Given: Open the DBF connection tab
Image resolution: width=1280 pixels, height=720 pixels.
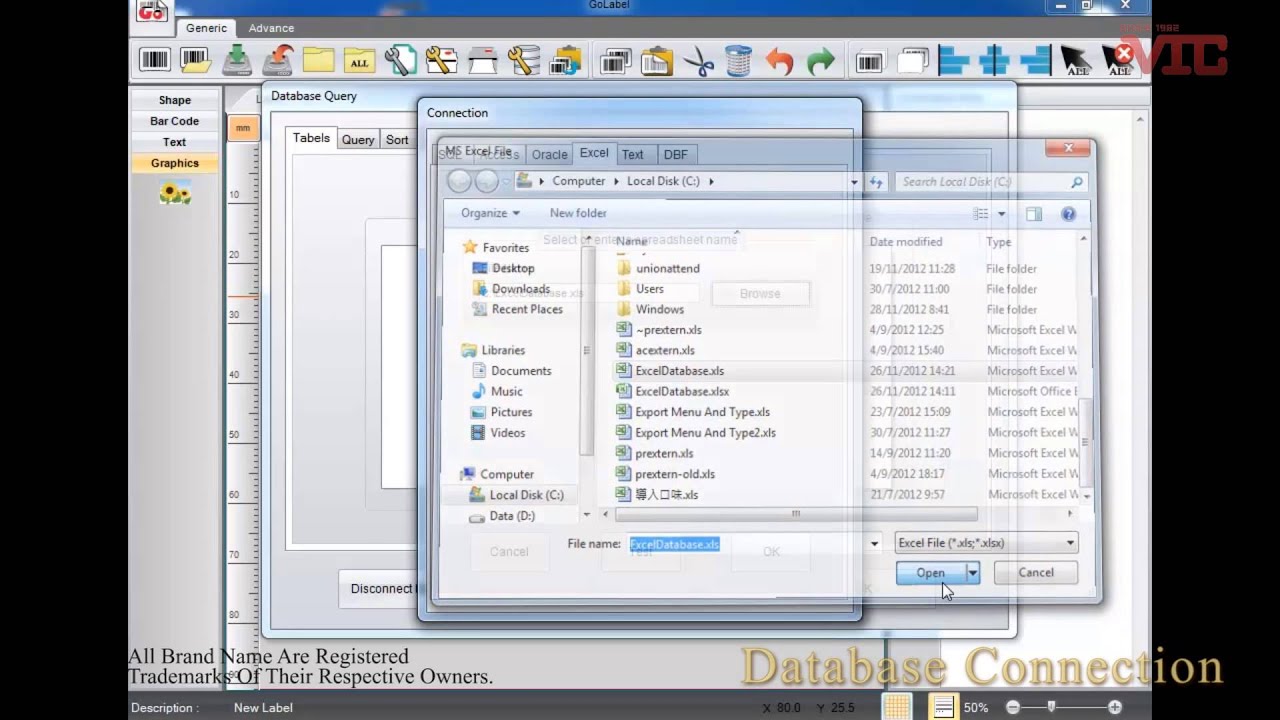Looking at the screenshot, I should pyautogui.click(x=676, y=154).
